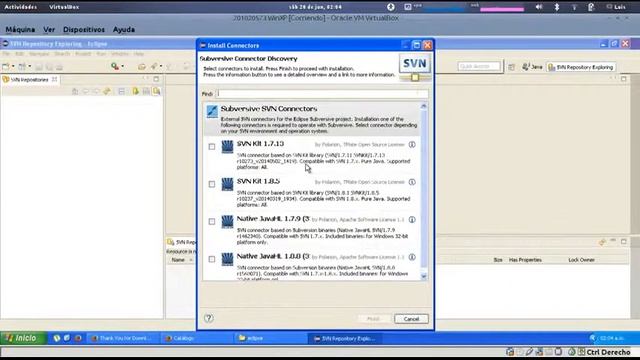
Task: Click the Lock Owner column header
Action: [x=582, y=260]
